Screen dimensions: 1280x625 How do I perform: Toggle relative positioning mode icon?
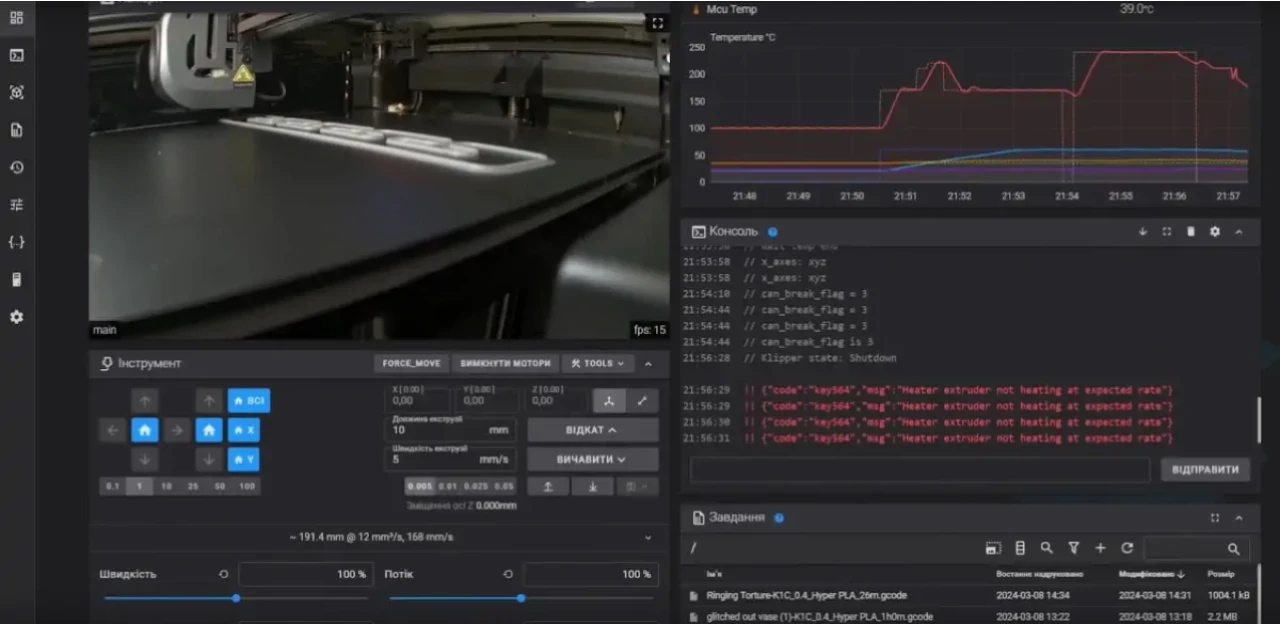click(x=642, y=401)
